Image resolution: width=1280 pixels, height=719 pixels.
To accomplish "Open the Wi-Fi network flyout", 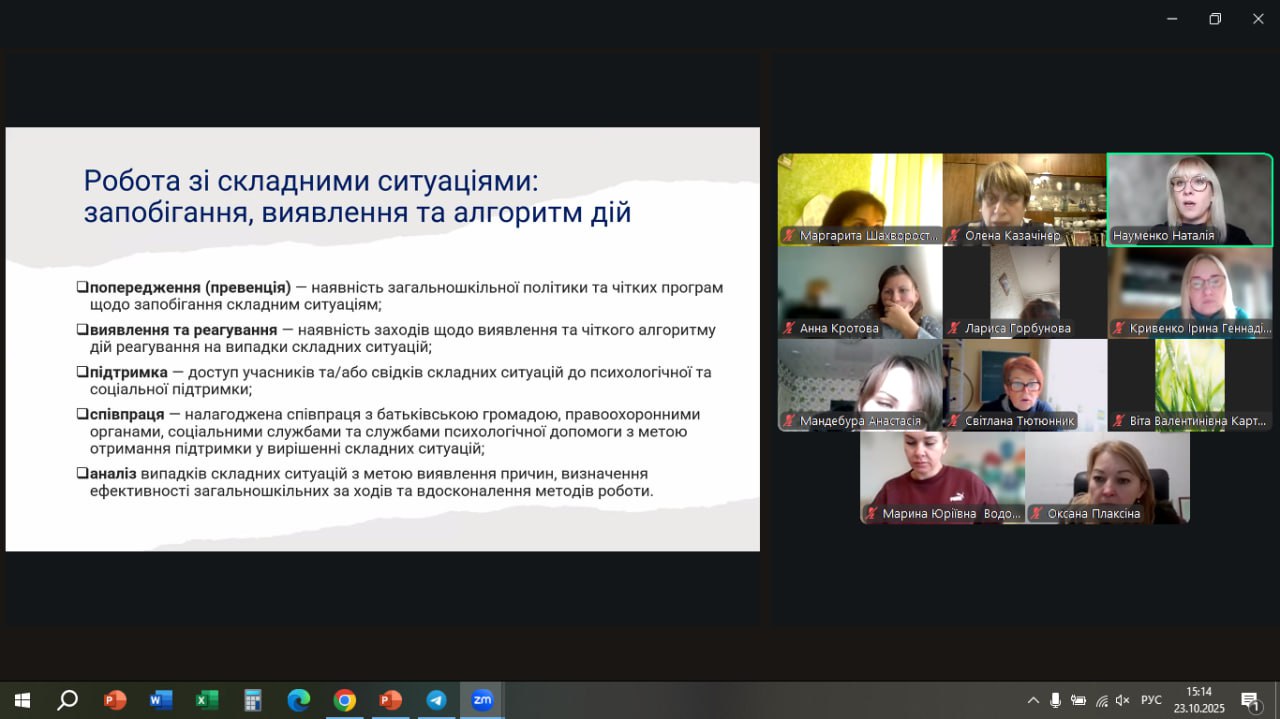I will [1101, 700].
